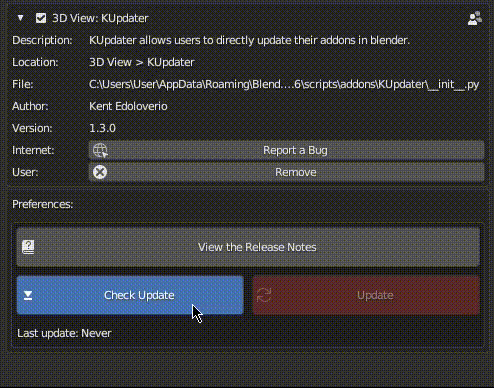The width and height of the screenshot is (494, 388).
Task: Click the Version 1.3.0 value
Action: point(102,128)
